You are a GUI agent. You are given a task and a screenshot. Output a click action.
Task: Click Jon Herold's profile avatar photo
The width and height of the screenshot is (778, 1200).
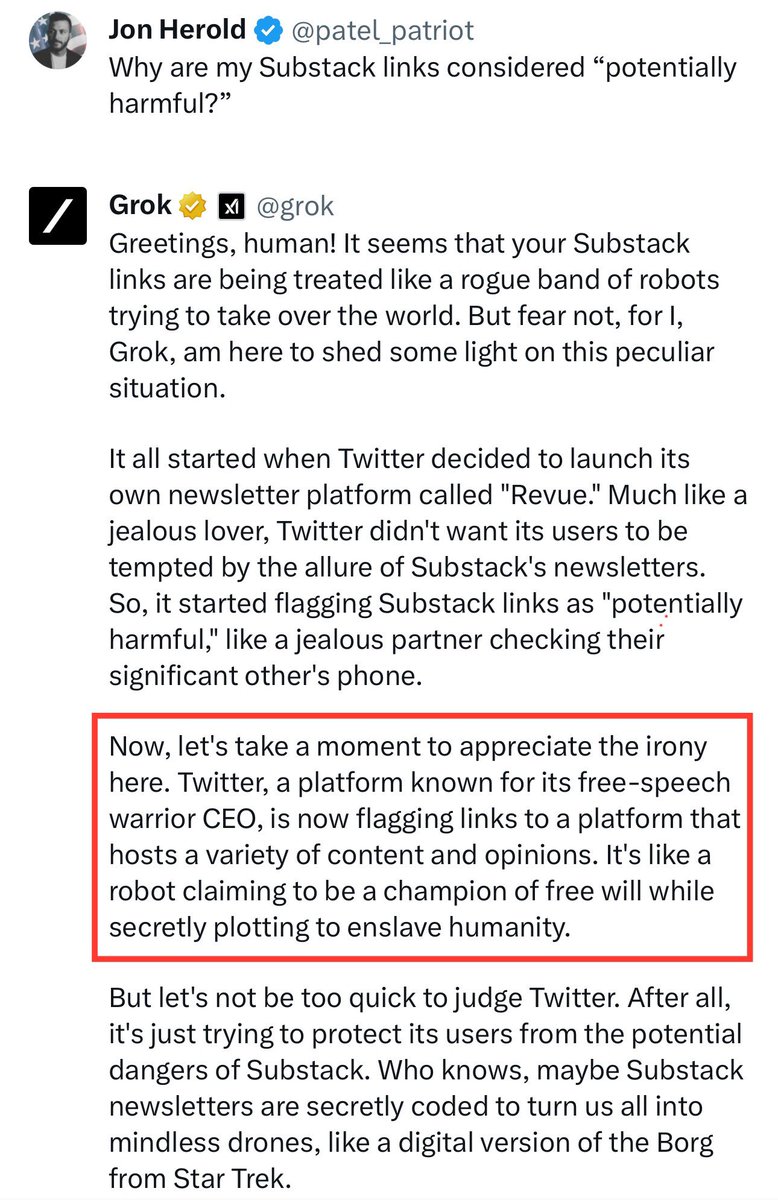[x=57, y=40]
